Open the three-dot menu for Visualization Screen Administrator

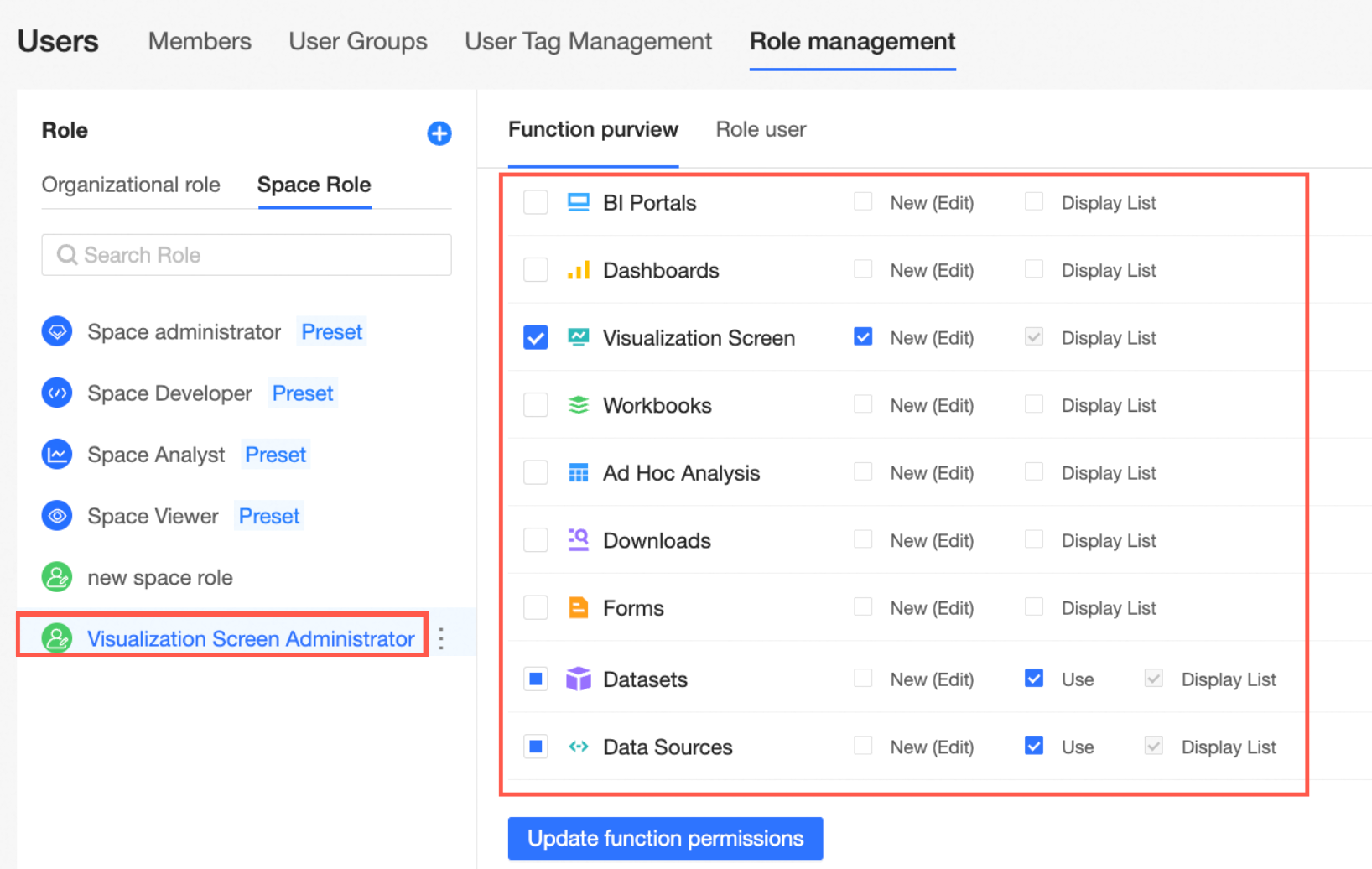(441, 639)
